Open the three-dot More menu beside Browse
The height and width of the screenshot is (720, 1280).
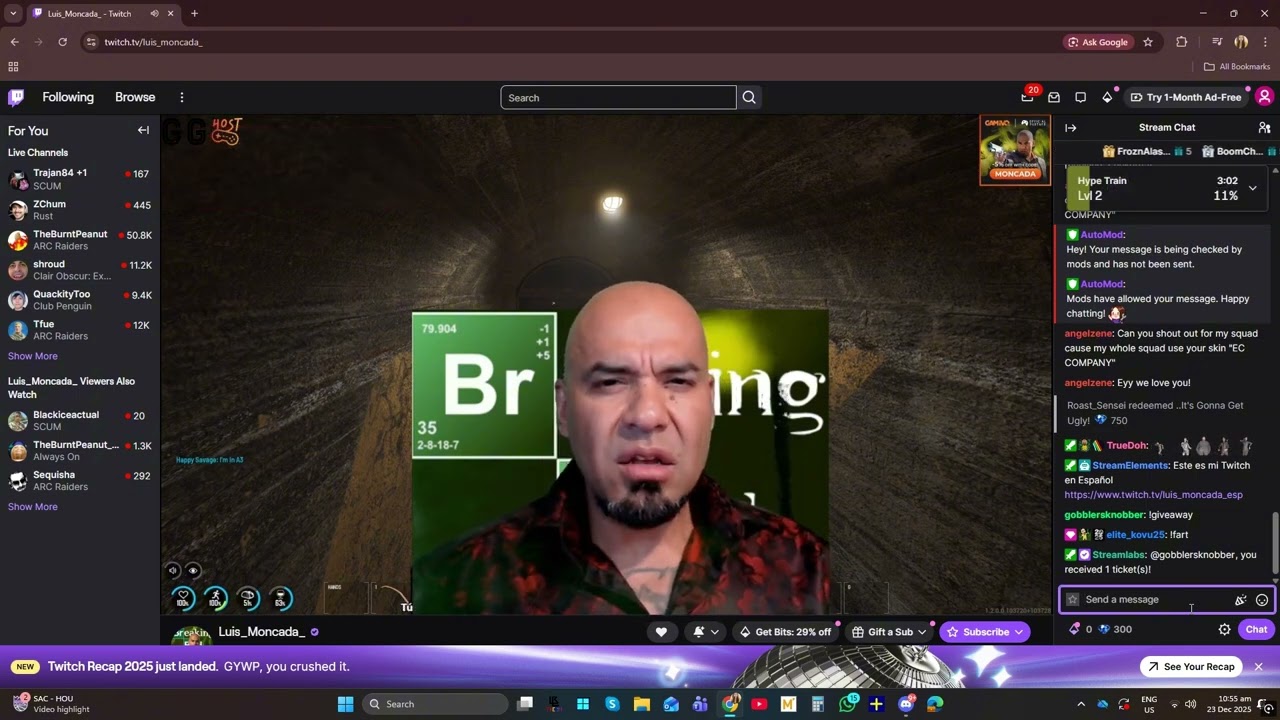click(x=182, y=97)
